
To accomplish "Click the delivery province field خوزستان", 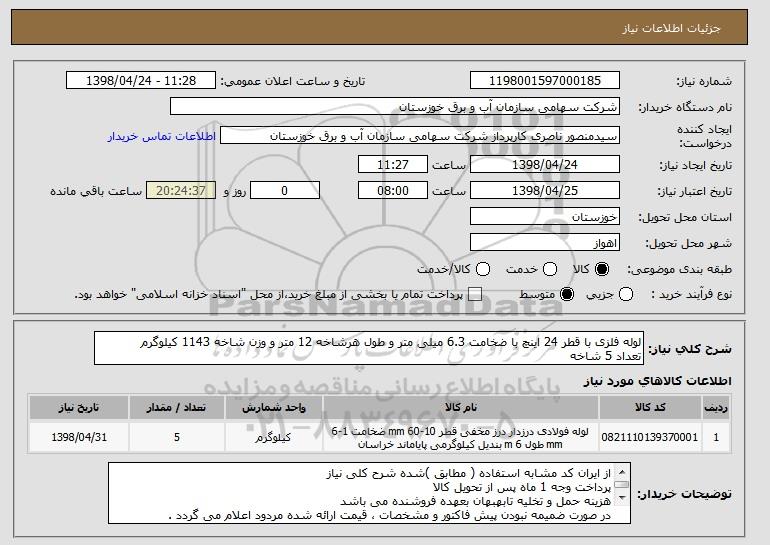I will tap(545, 217).
